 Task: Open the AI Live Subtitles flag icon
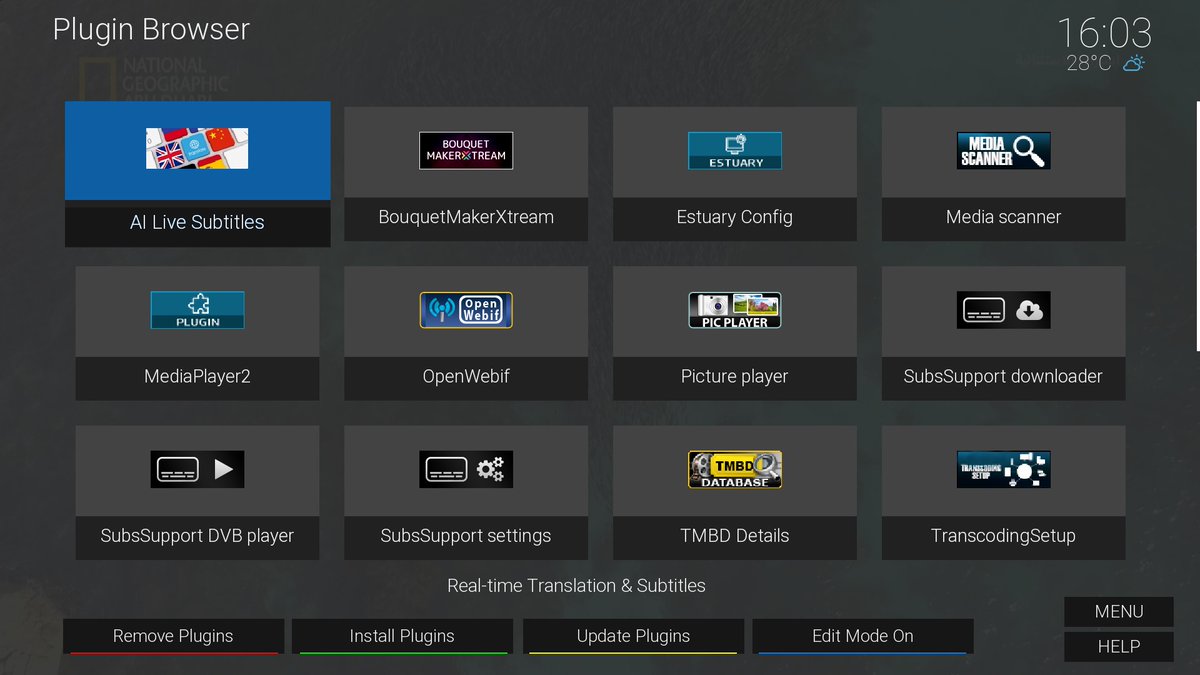coord(197,148)
